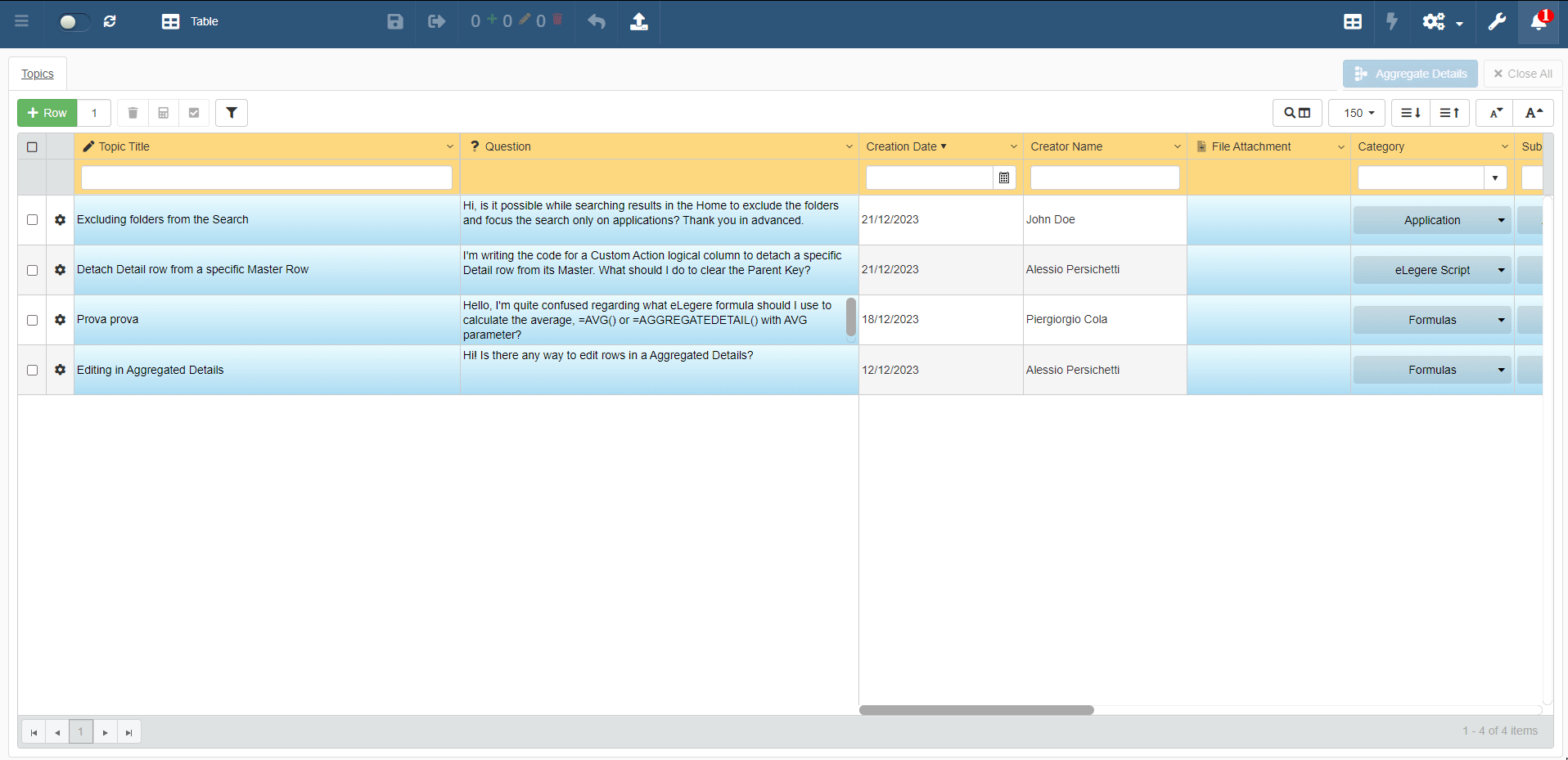Check the Excluding folders from the Search row
Viewport: 1568px width, 760px height.
coord(32,220)
